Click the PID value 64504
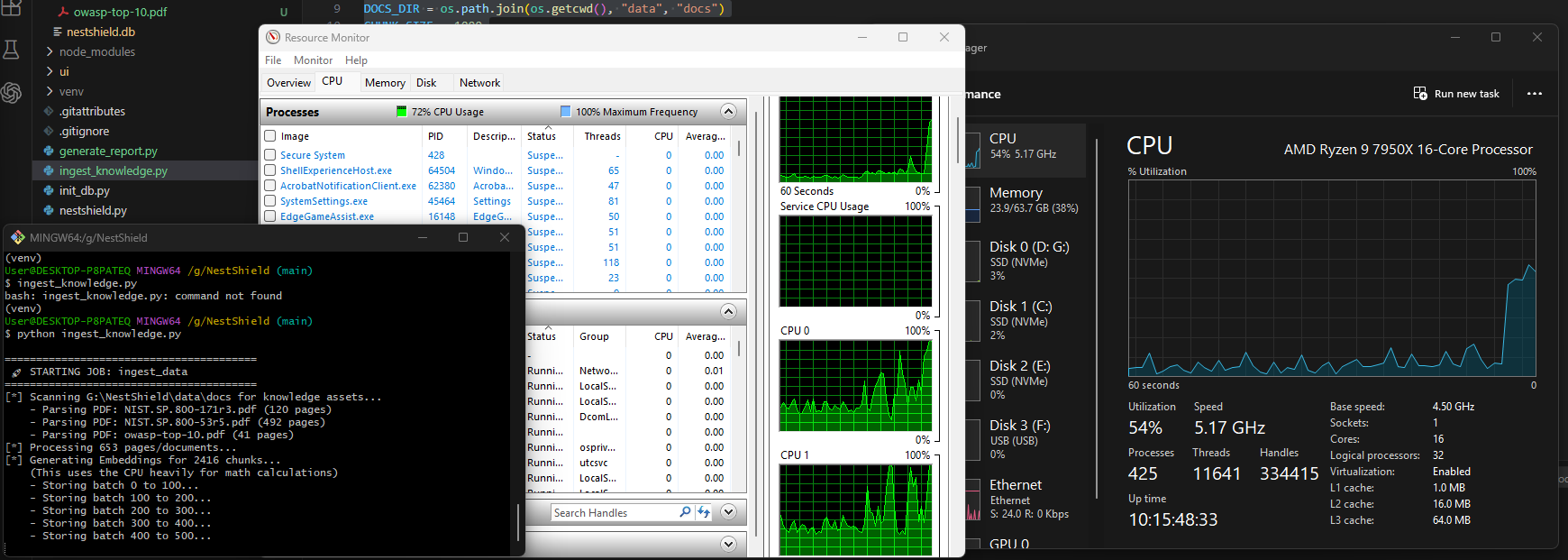The width and height of the screenshot is (1568, 560). [442, 170]
